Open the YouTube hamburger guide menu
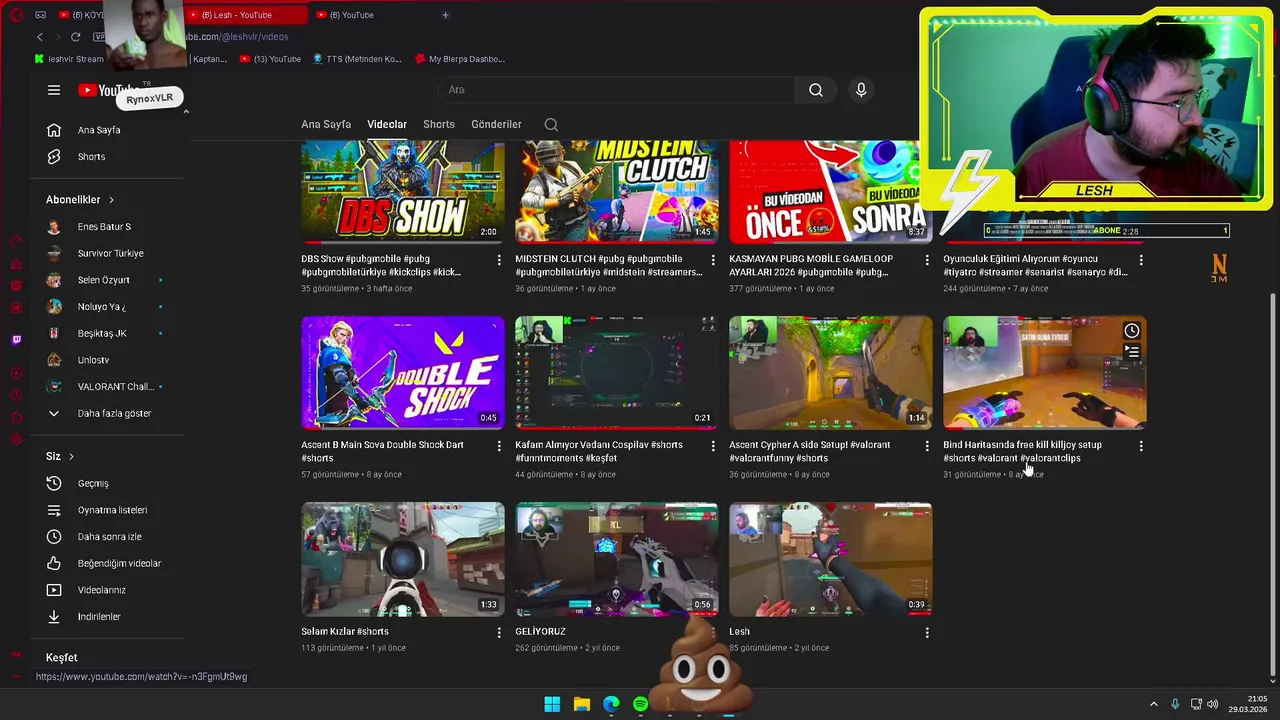Image resolution: width=1280 pixels, height=720 pixels. point(54,90)
